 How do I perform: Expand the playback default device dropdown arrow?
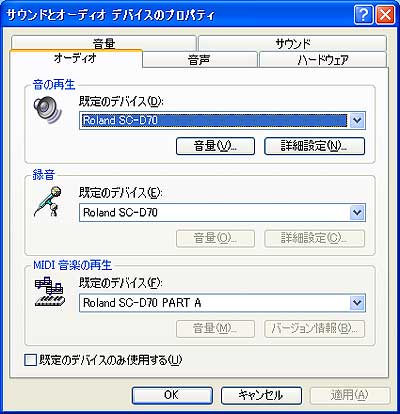point(357,120)
